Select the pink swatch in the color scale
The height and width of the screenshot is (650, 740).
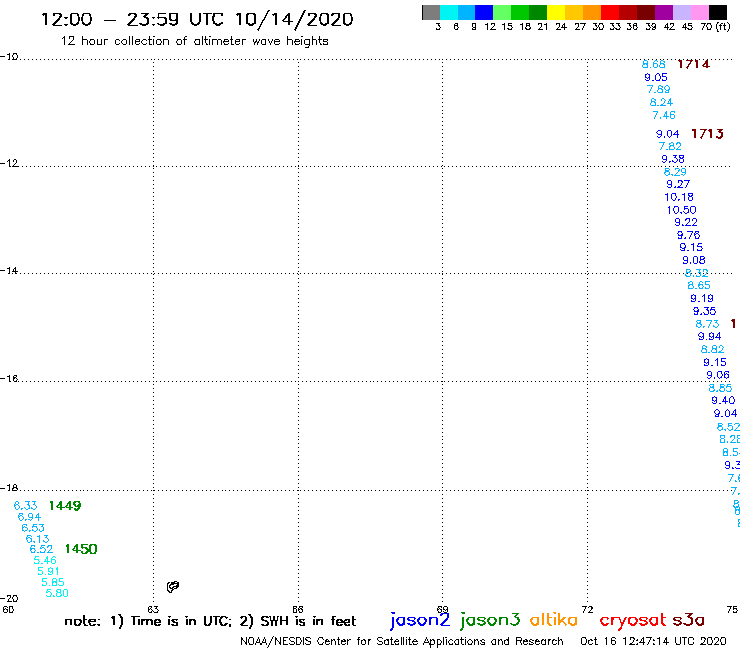(x=700, y=12)
